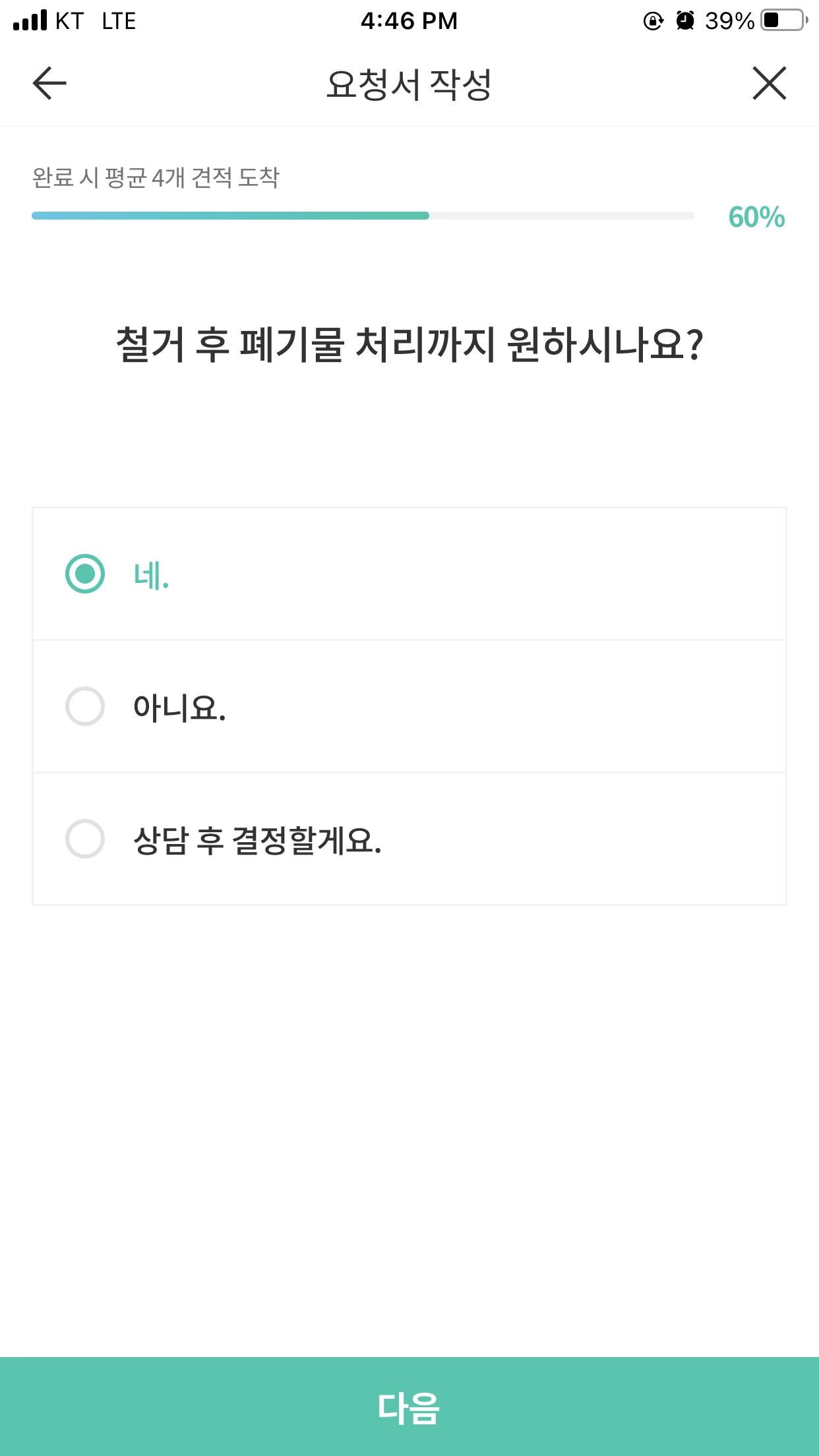Tap the 60% progress bar
The image size is (819, 1456).
coord(363,216)
